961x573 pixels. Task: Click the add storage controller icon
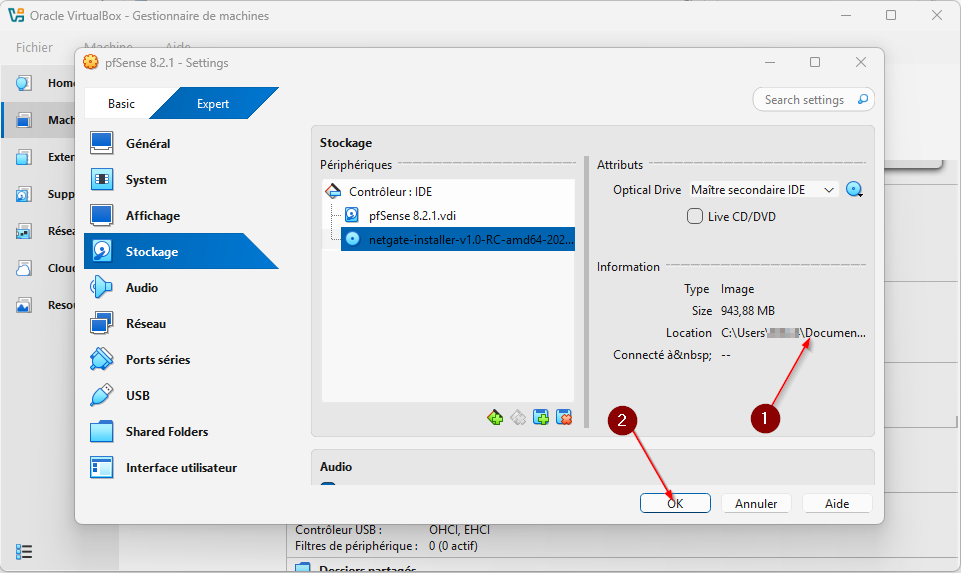[495, 418]
